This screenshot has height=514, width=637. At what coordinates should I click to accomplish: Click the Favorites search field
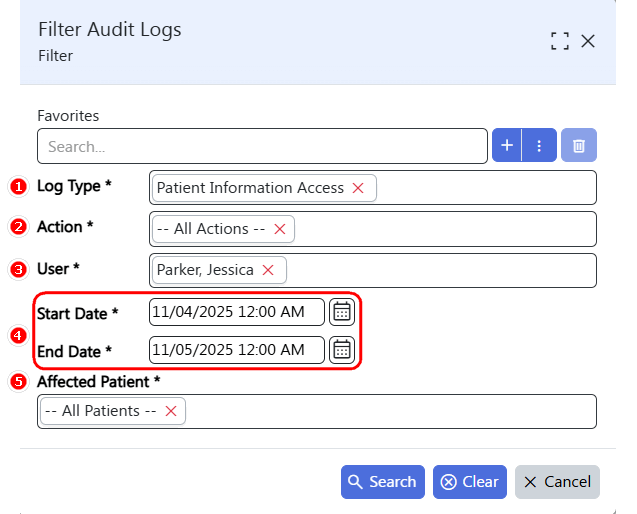(x=262, y=146)
